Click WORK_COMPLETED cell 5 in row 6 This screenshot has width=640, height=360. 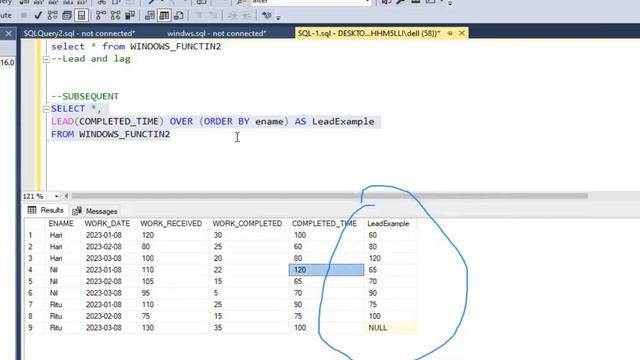click(249, 293)
